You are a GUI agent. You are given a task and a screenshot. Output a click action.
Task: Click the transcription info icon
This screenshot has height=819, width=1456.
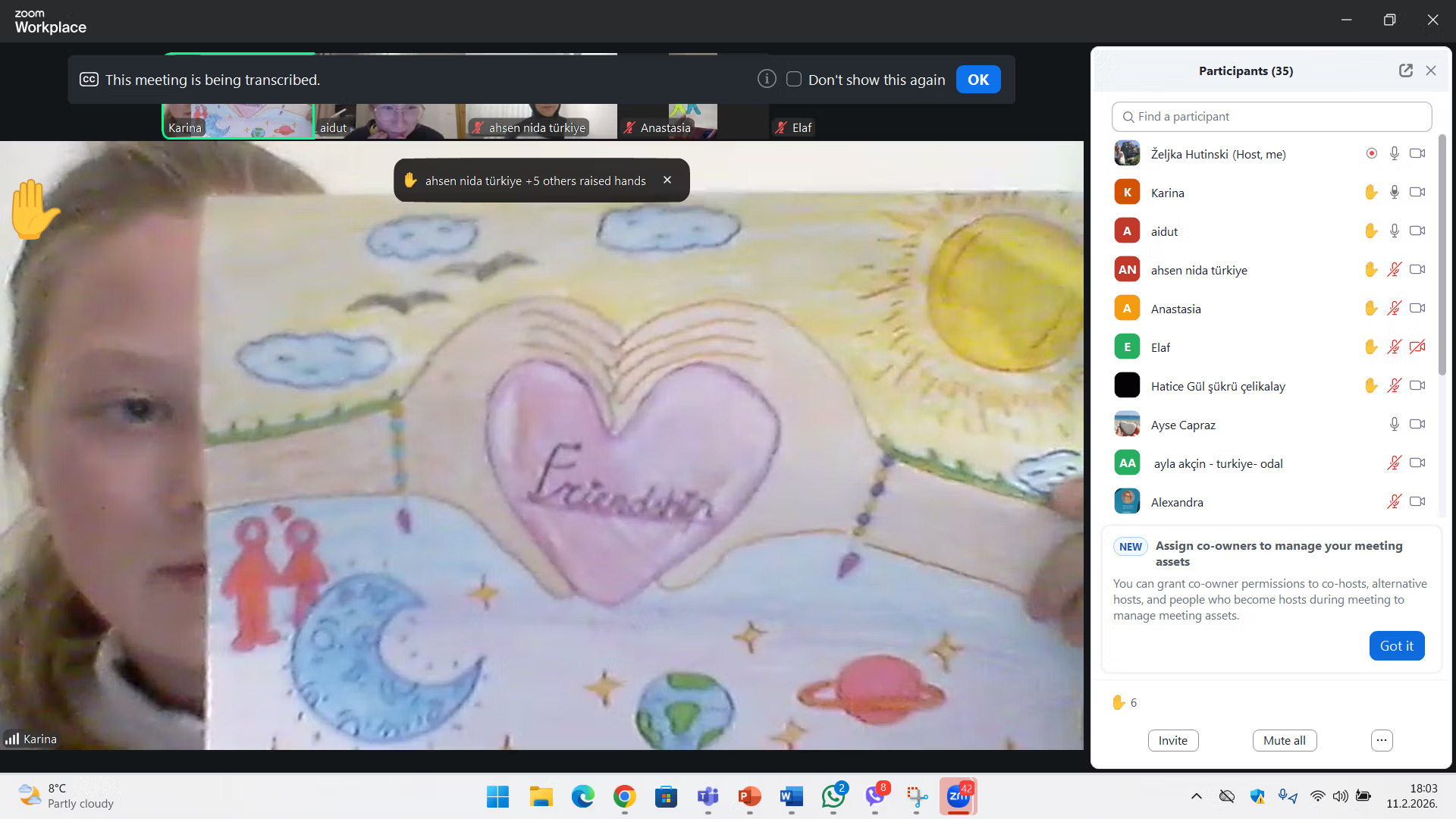click(767, 80)
